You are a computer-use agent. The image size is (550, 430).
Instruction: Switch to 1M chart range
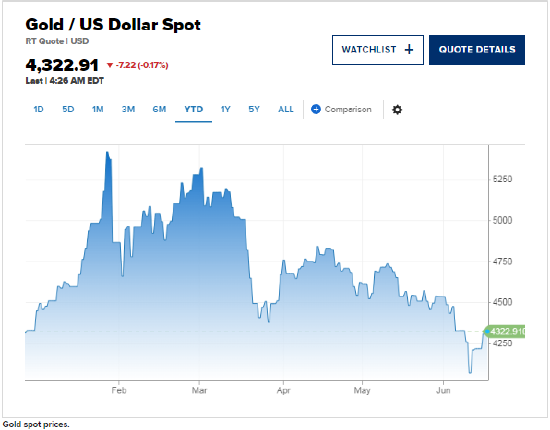[98, 109]
